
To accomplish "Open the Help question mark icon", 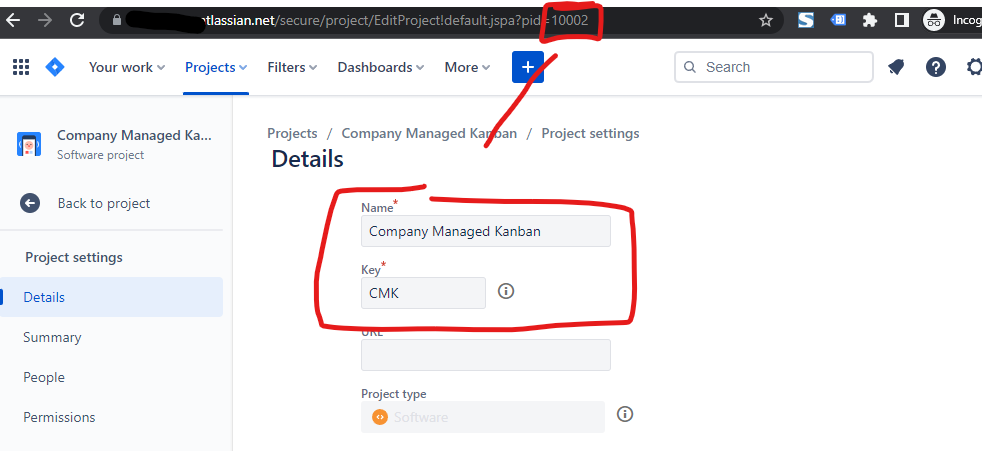I will tap(936, 67).
